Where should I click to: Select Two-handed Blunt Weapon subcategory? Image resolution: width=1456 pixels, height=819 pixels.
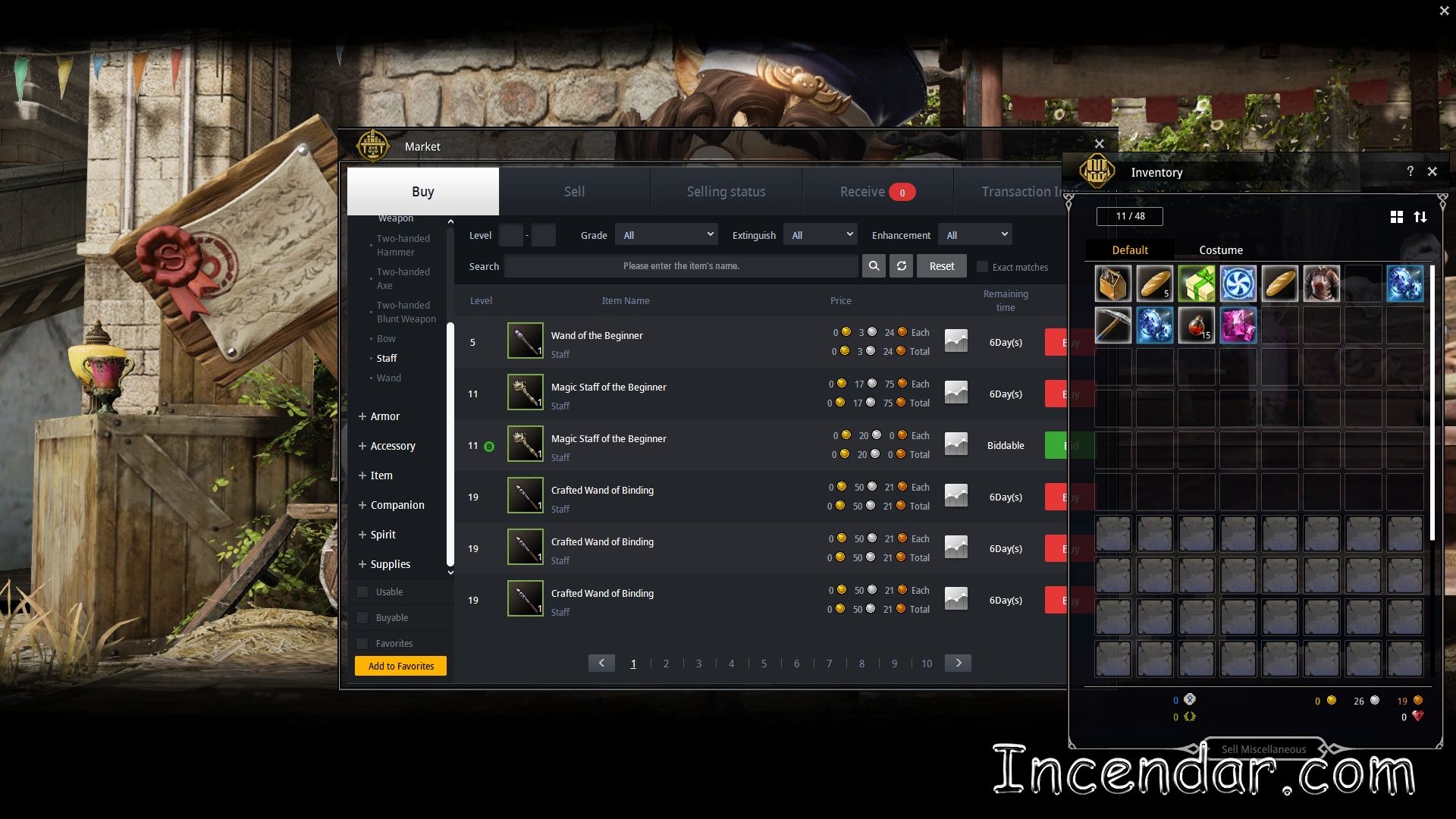click(x=406, y=312)
